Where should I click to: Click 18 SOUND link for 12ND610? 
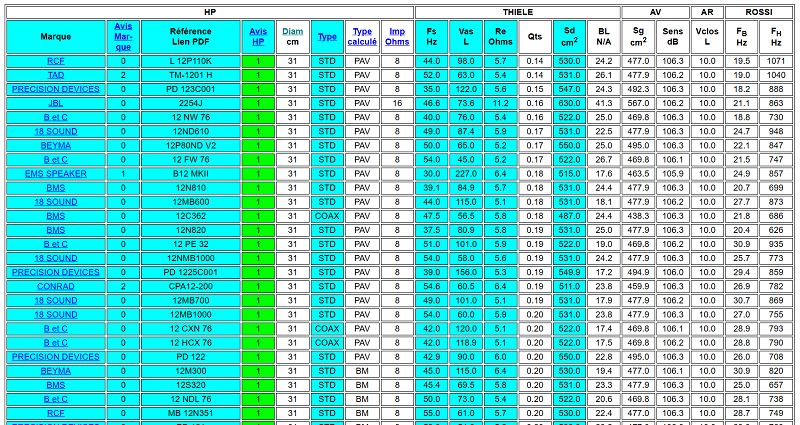tap(56, 132)
